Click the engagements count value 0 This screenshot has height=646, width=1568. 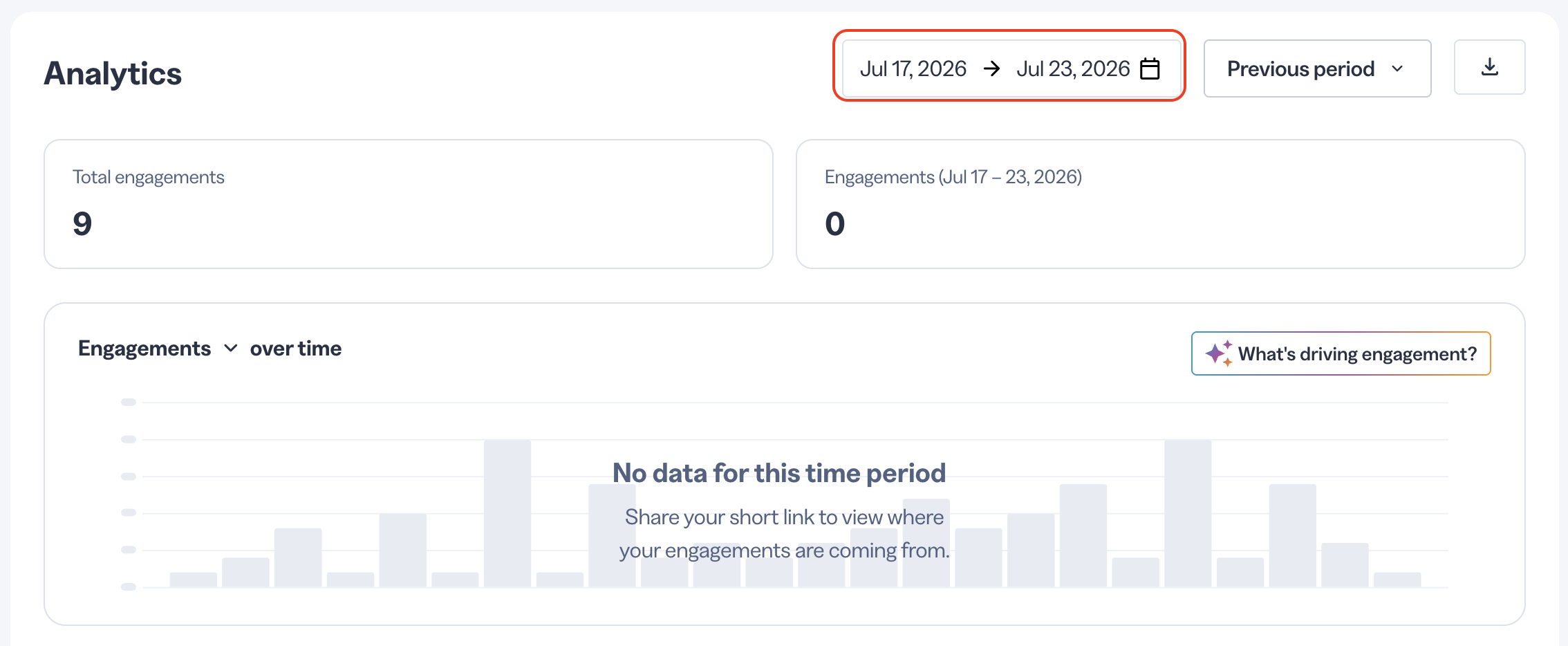[834, 223]
